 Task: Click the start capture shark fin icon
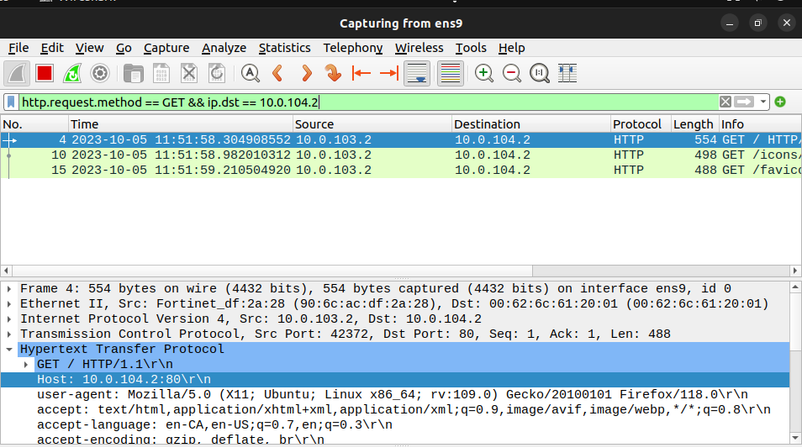coord(17,74)
